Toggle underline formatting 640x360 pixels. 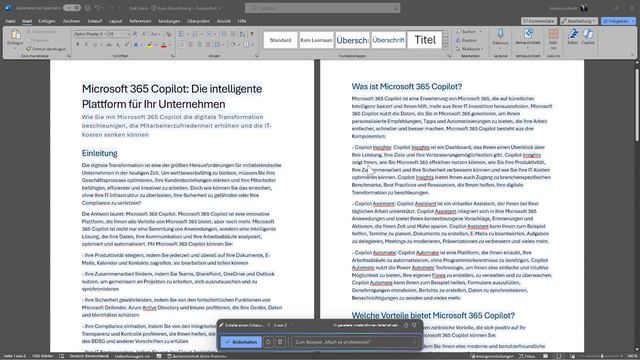(x=95, y=45)
